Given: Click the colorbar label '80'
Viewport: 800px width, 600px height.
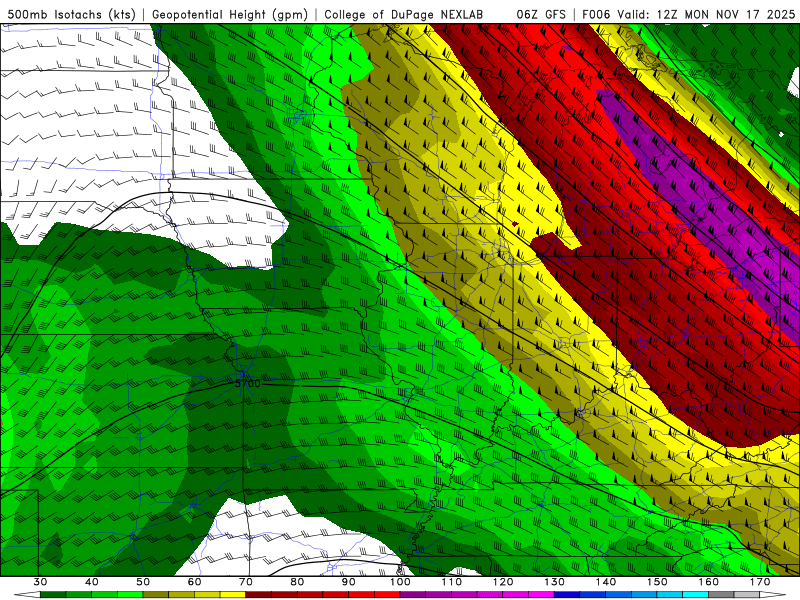Looking at the screenshot, I should click(297, 582).
